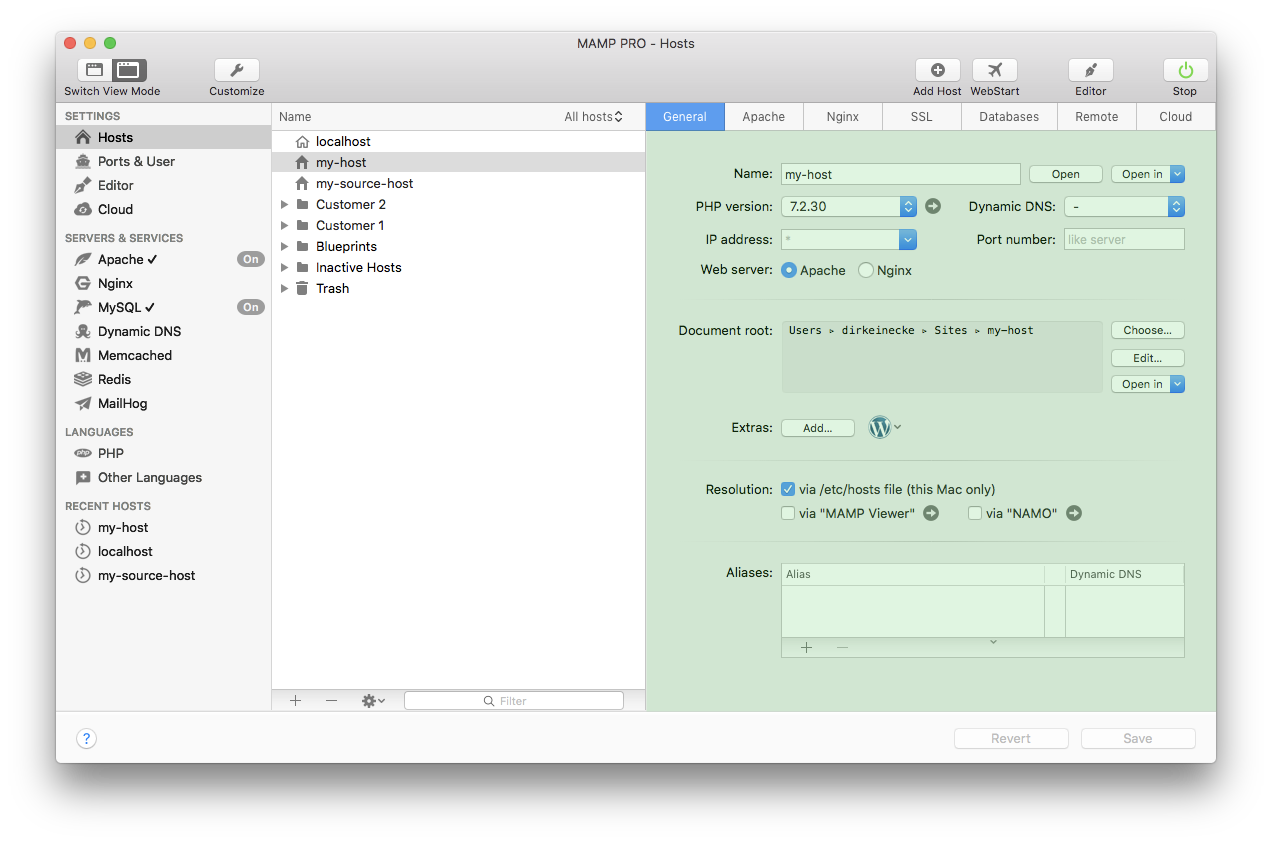The image size is (1272, 843).
Task: Remove host with the minus button below the host list
Action: click(x=331, y=701)
